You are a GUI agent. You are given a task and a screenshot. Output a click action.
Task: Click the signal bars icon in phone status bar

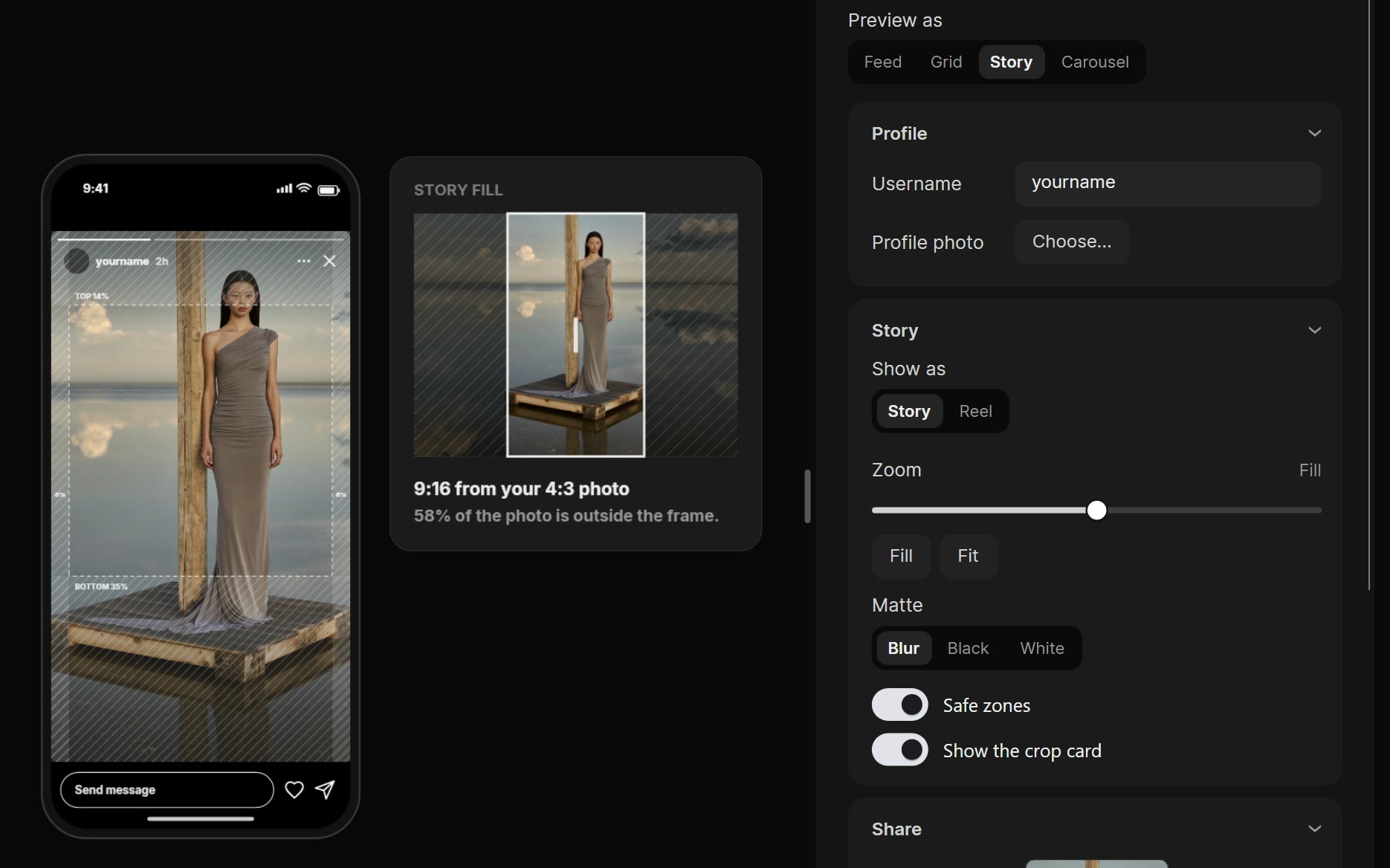(284, 190)
